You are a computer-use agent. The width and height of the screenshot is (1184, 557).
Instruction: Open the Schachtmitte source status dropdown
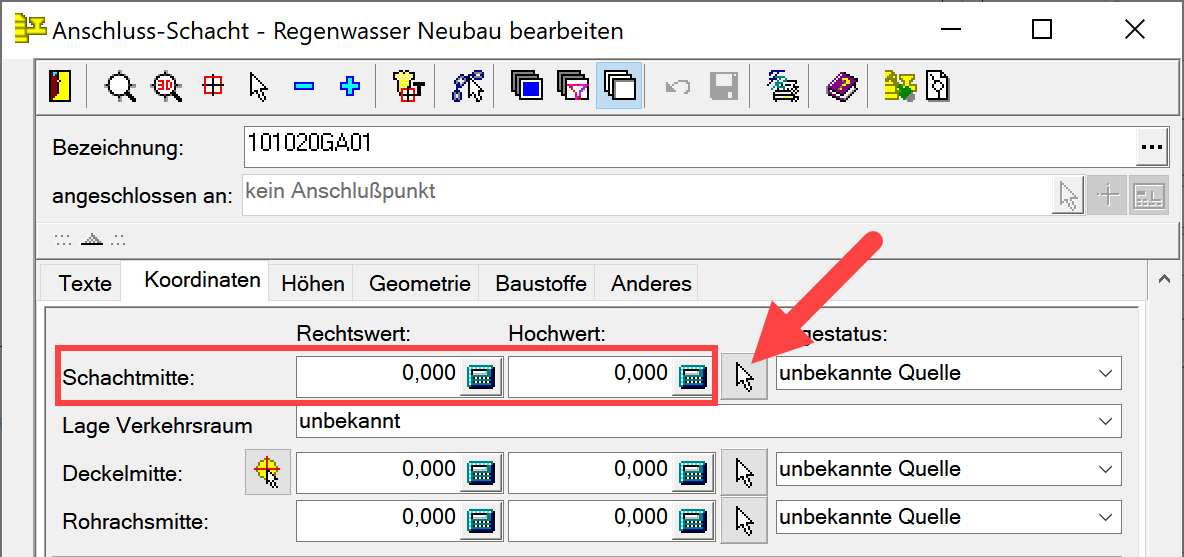[x=1104, y=373]
